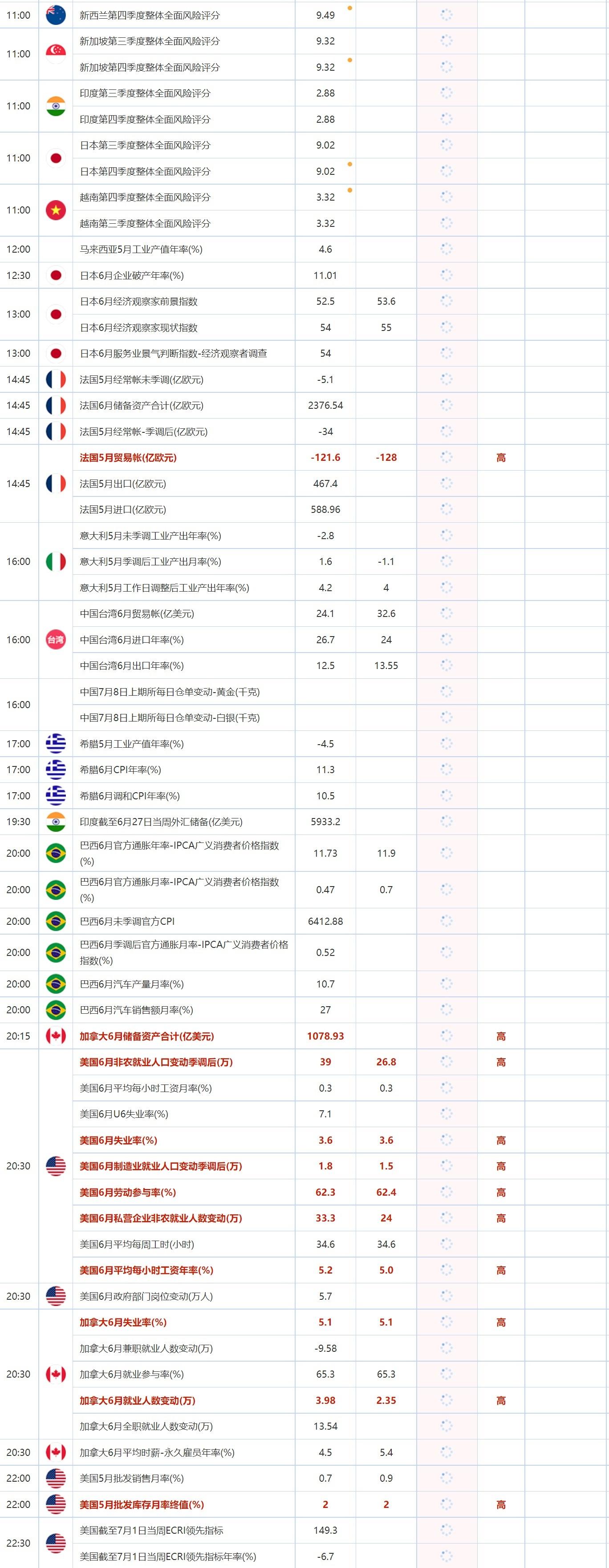This screenshot has width=609, height=1568.
Task: Click 印度截至6月27日当周外汇储备(亿美元) text
Action: tap(162, 822)
